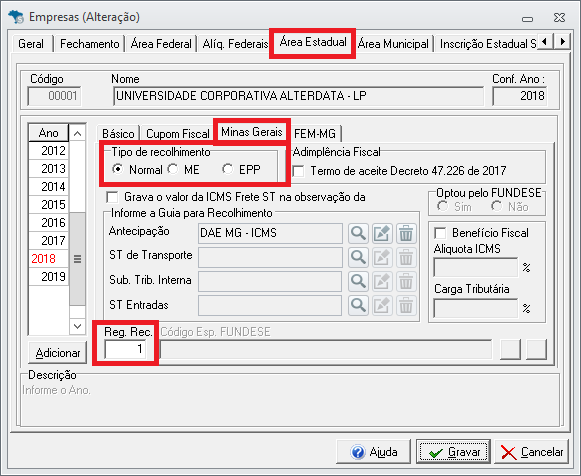Move year list up with arrow
The image size is (581, 476).
click(x=77, y=133)
